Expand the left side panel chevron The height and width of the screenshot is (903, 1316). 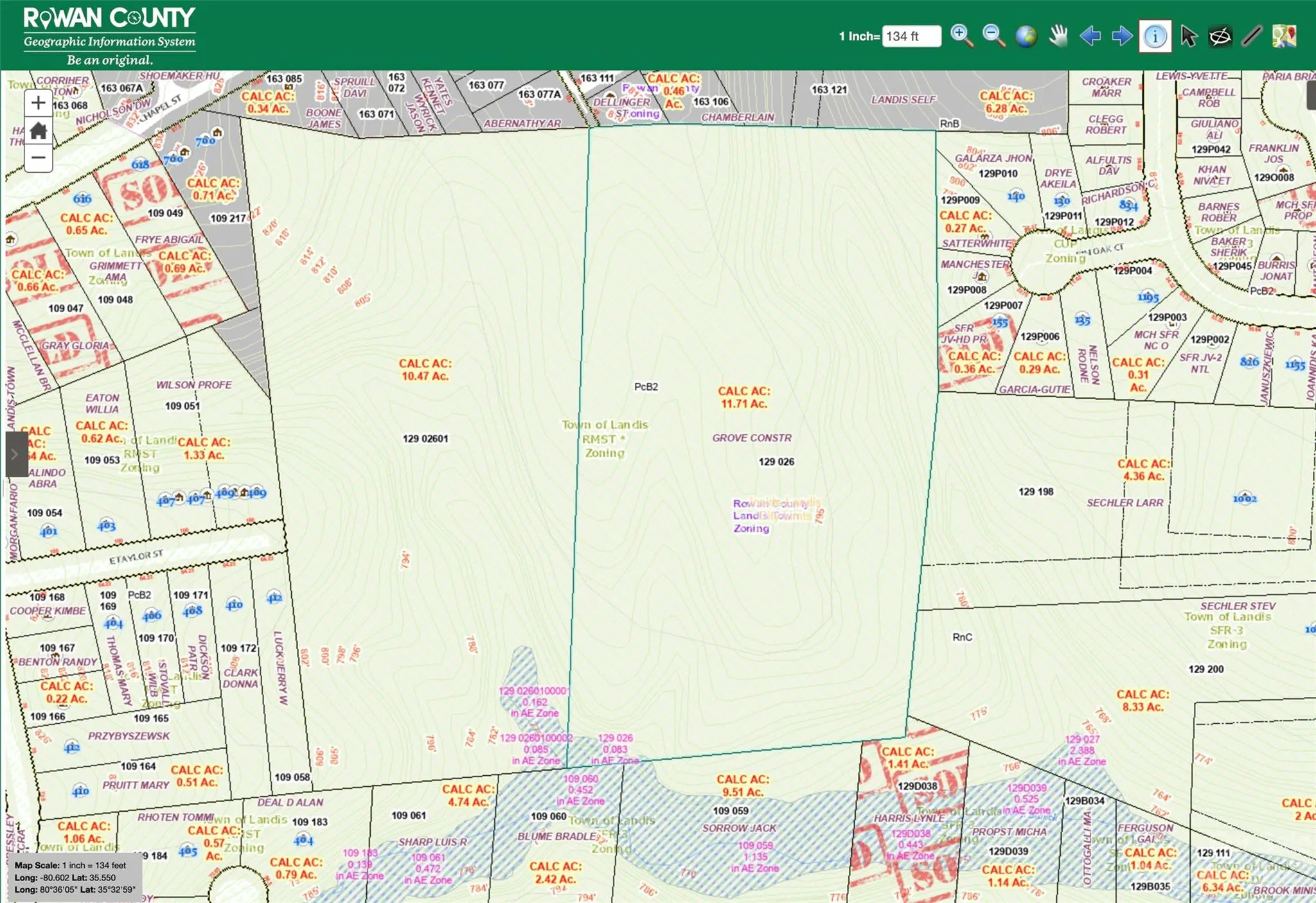point(15,454)
